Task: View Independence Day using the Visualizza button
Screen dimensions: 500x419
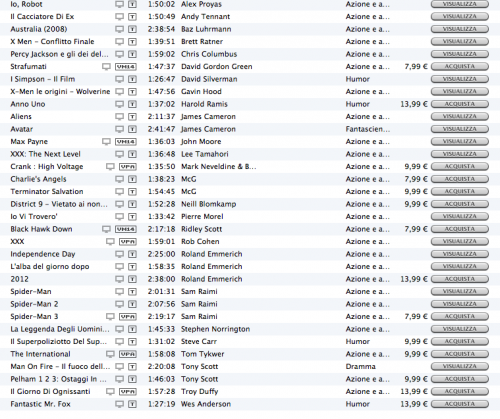Action: 460,254
